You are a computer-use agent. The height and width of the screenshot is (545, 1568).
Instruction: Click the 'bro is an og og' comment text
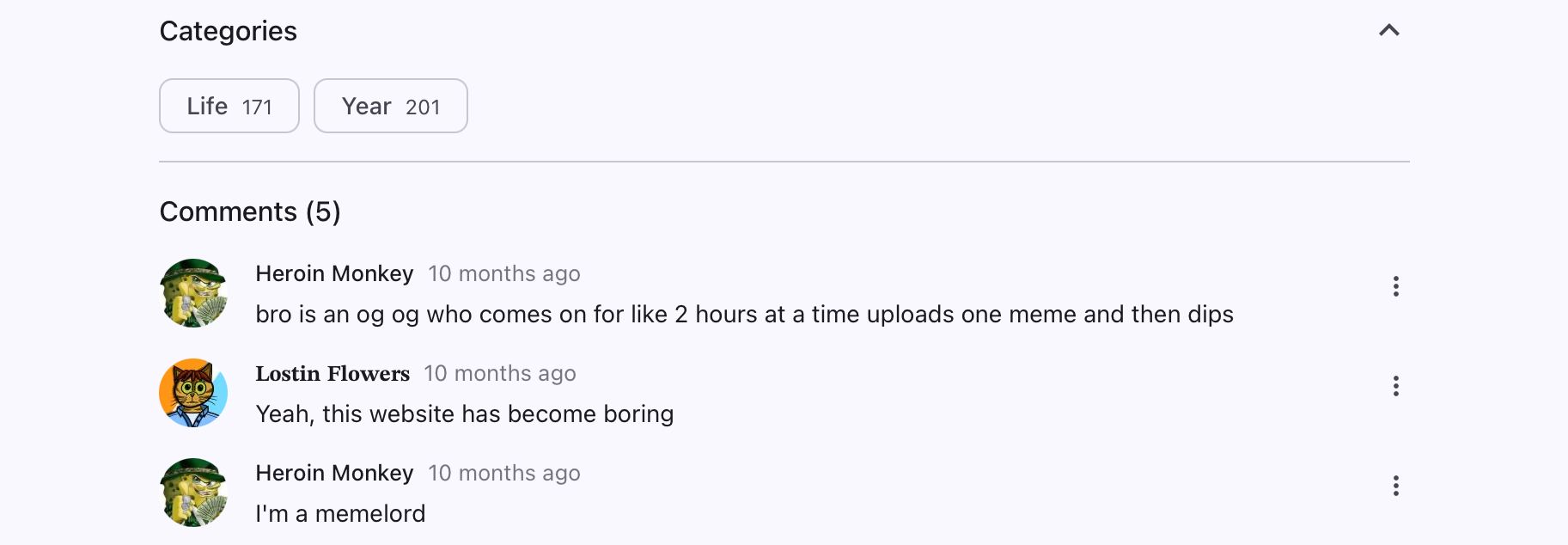744,315
